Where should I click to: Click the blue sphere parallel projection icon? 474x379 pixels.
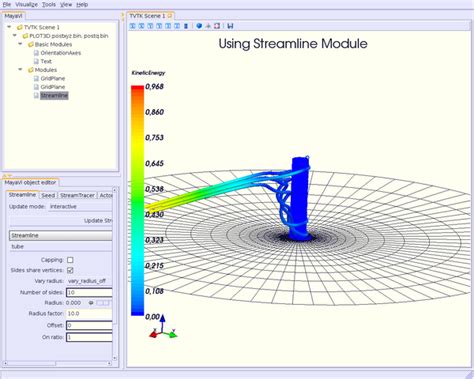pos(199,26)
